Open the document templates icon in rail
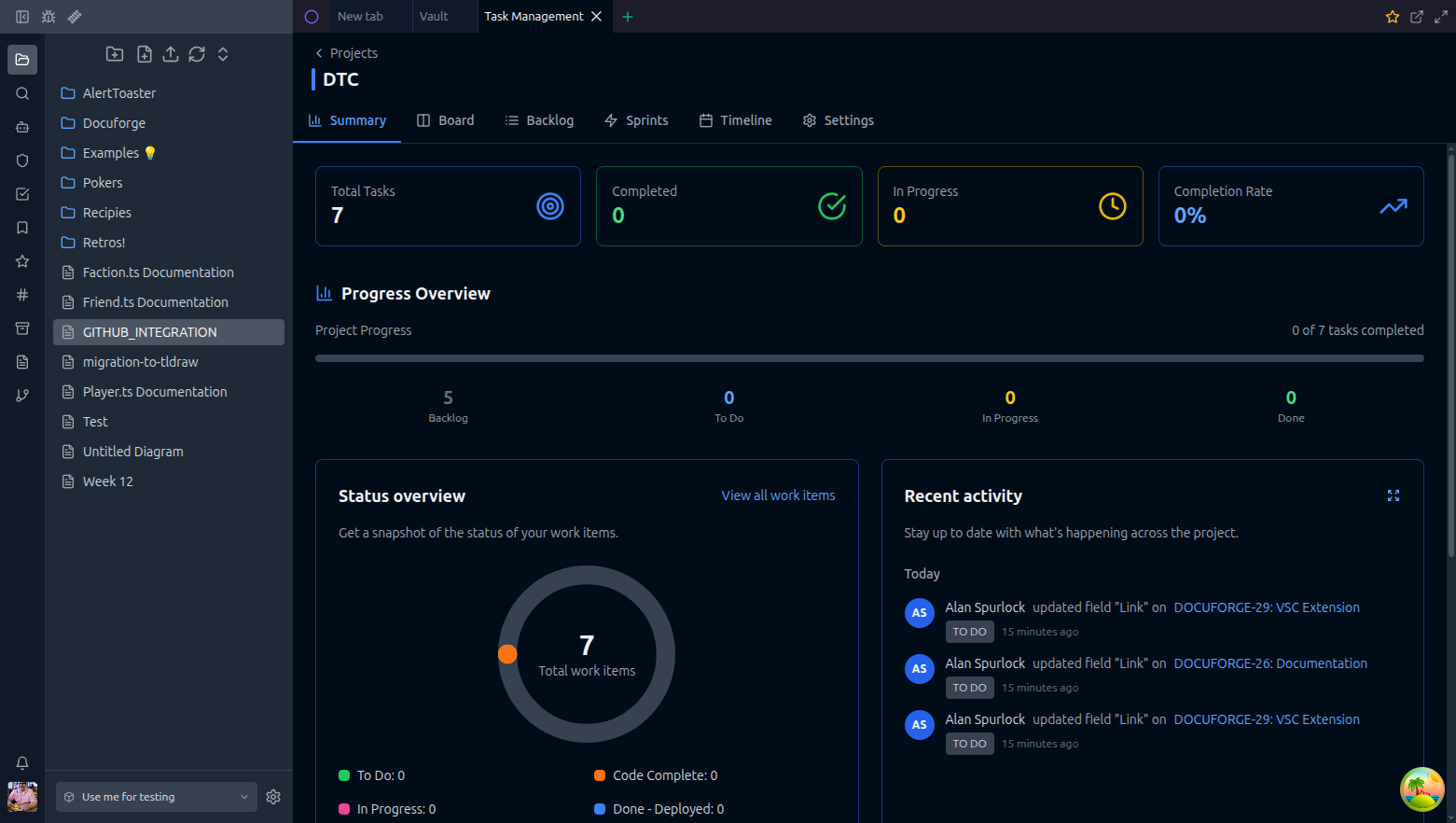Viewport: 1456px width, 823px height. [x=22, y=362]
